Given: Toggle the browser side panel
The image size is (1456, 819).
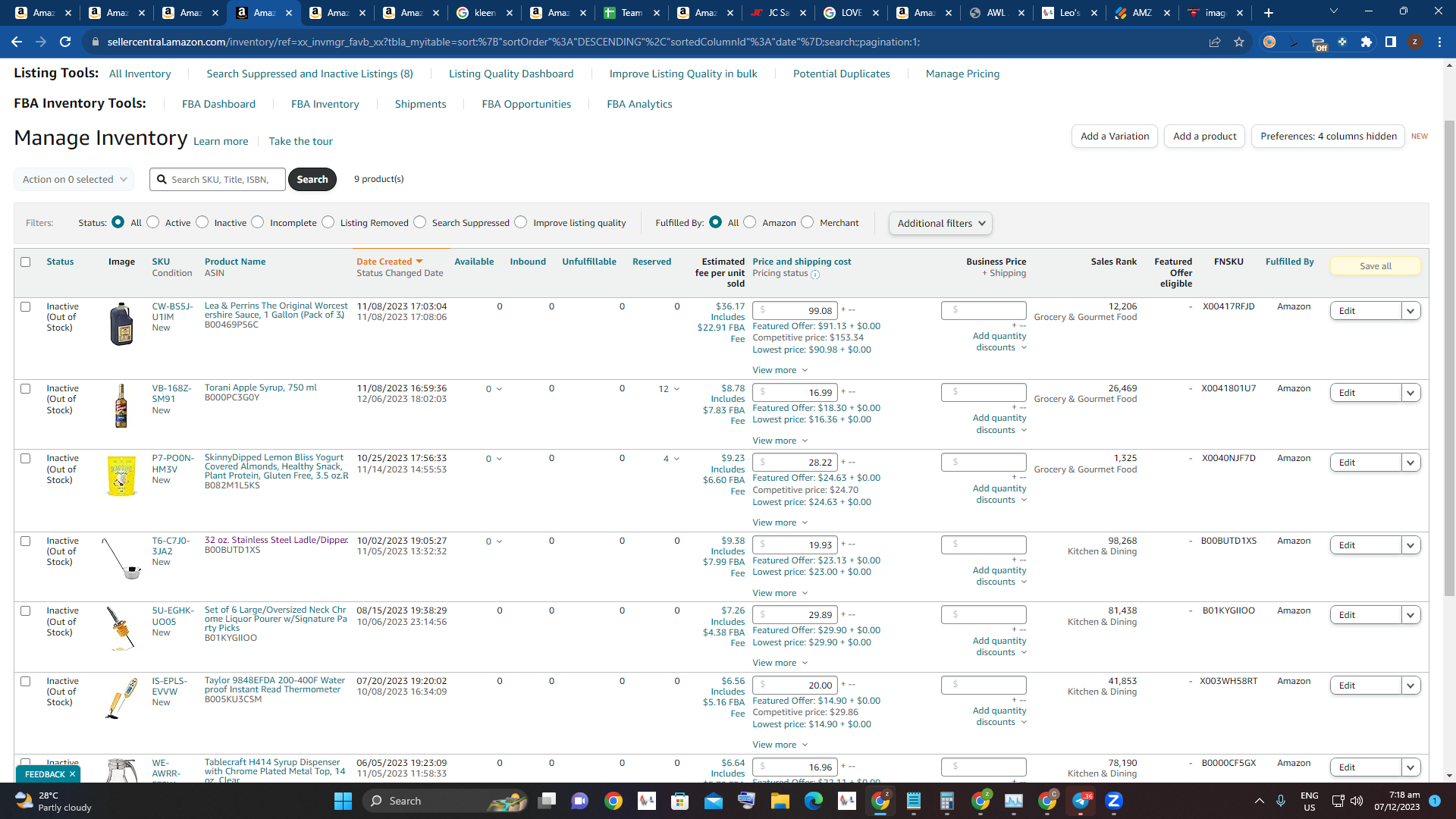Looking at the screenshot, I should (x=1391, y=42).
